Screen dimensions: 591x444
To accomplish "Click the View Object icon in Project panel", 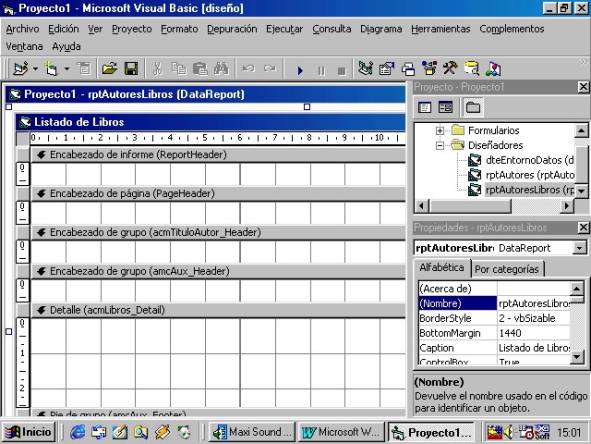I will point(446,107).
